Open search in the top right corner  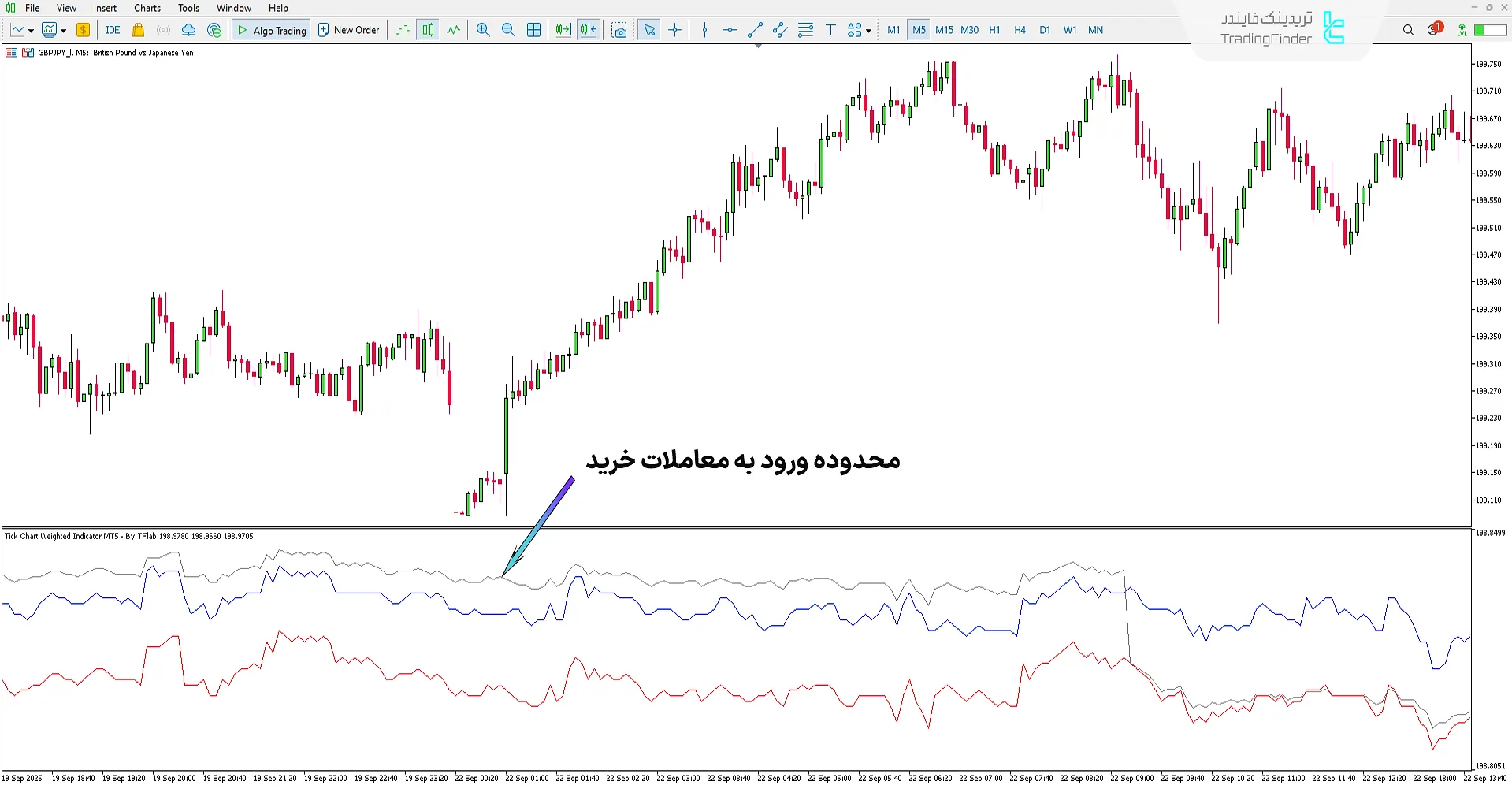[1408, 29]
